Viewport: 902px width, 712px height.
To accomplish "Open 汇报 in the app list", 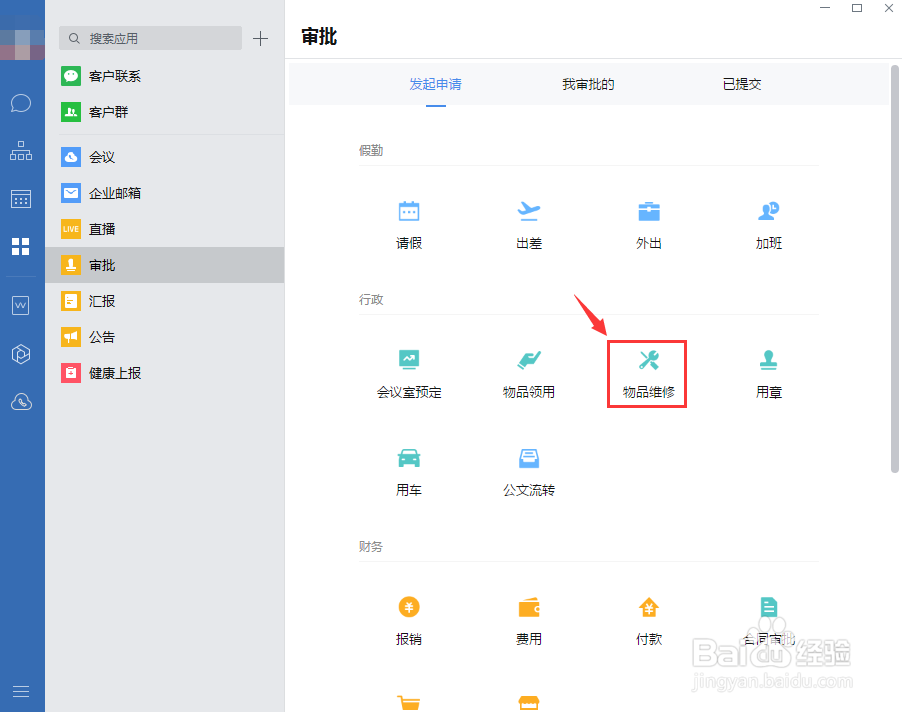I will pos(165,301).
